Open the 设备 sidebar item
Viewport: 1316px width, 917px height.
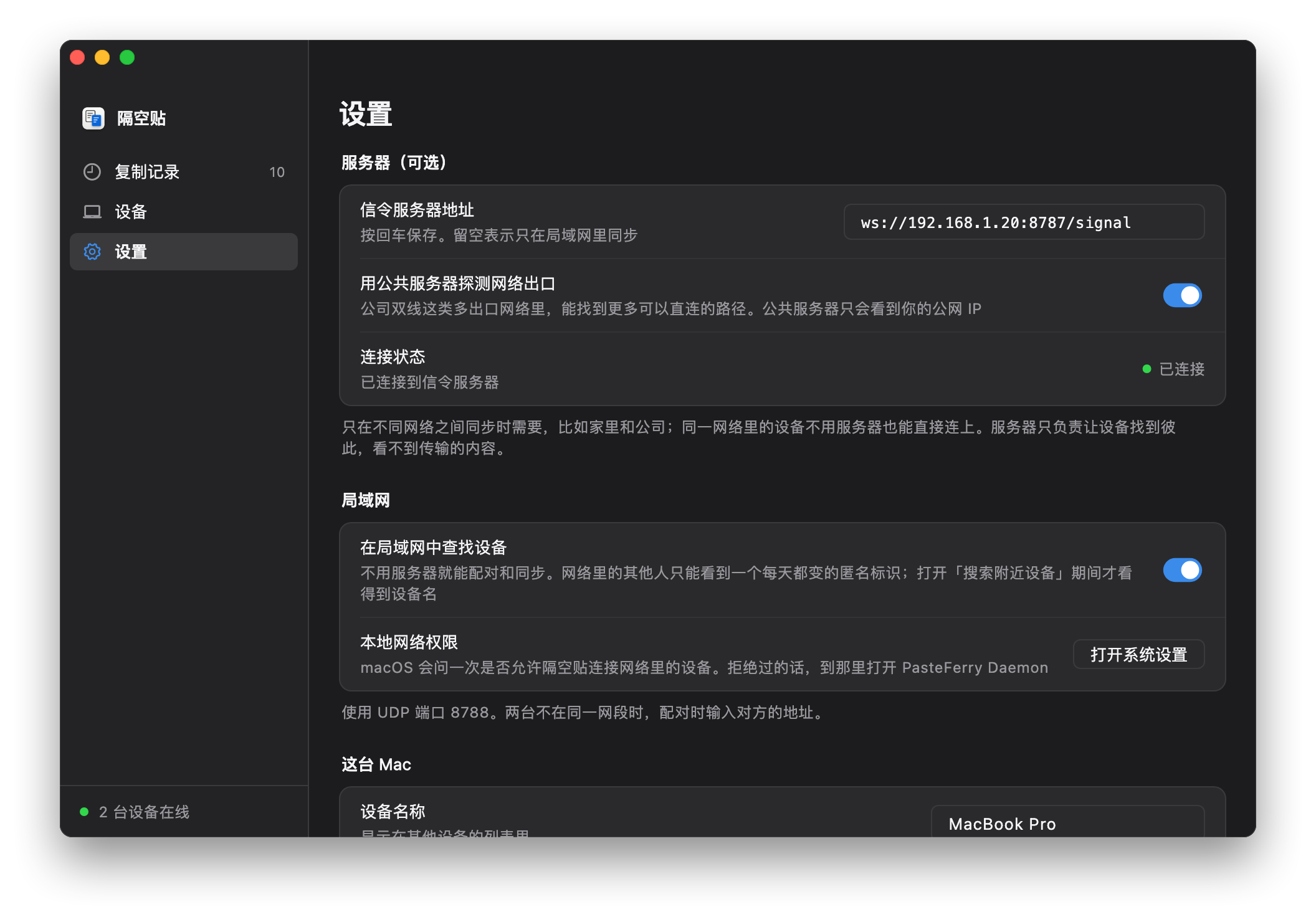tap(184, 212)
